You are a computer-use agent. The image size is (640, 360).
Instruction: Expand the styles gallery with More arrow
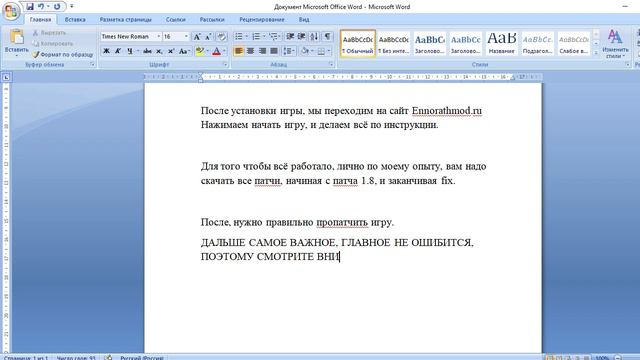[x=596, y=53]
